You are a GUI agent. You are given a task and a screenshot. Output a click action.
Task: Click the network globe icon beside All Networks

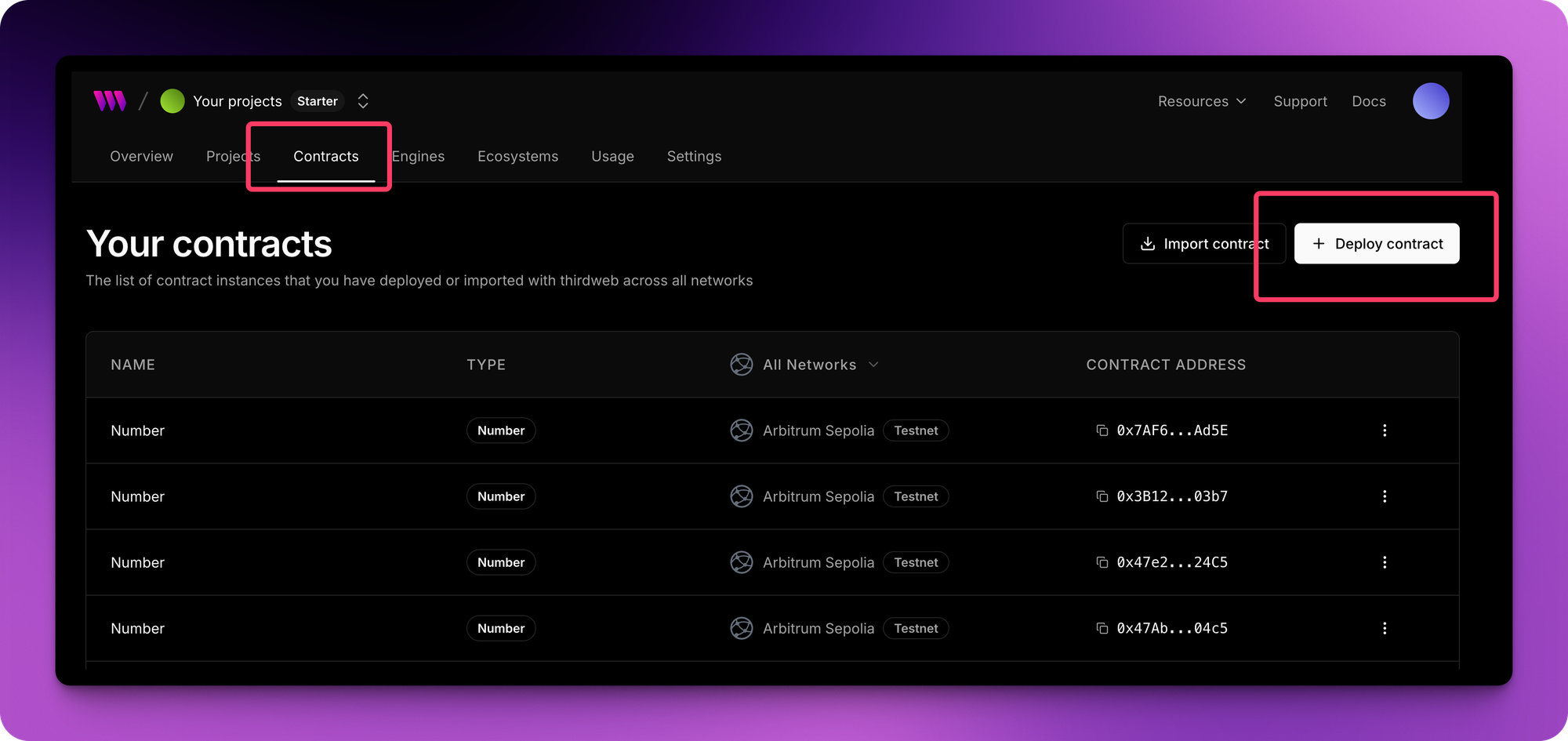(741, 364)
